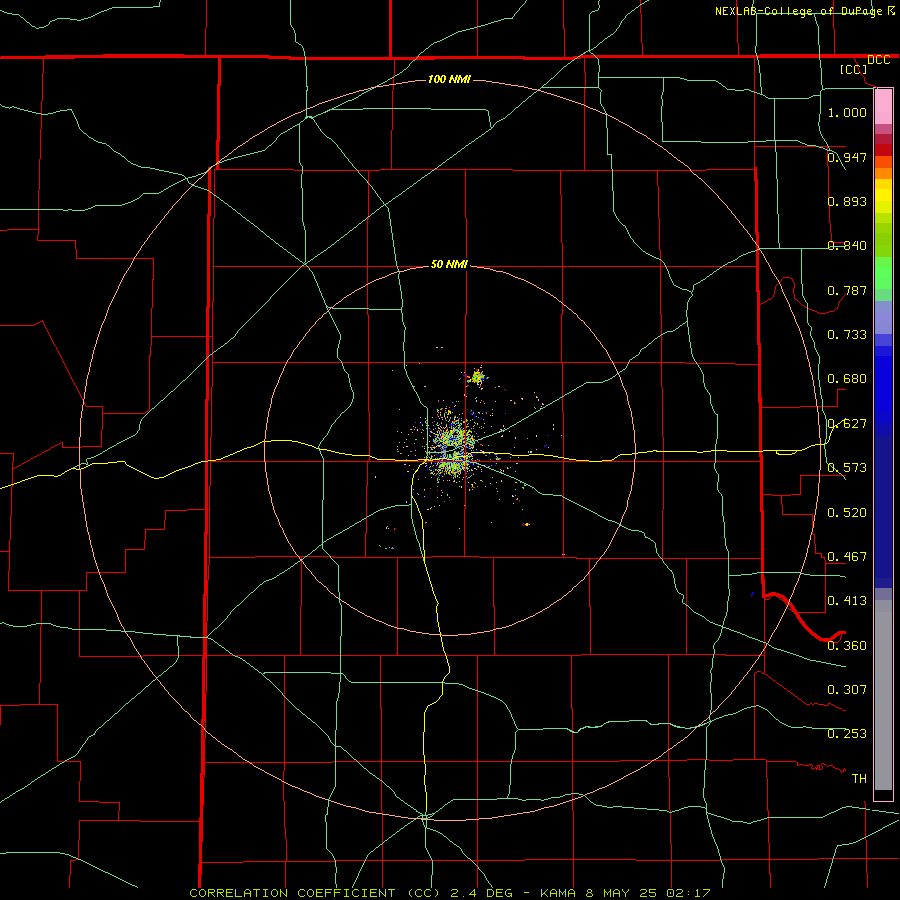Click the 0.840 color scale value
The height and width of the screenshot is (900, 900).
pyautogui.click(x=847, y=245)
